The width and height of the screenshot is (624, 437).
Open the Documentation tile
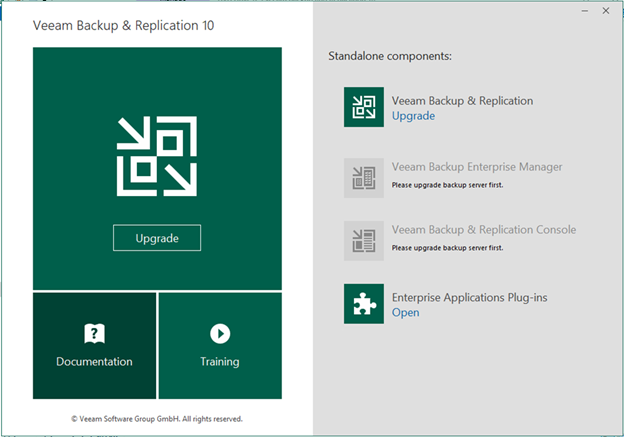point(94,345)
